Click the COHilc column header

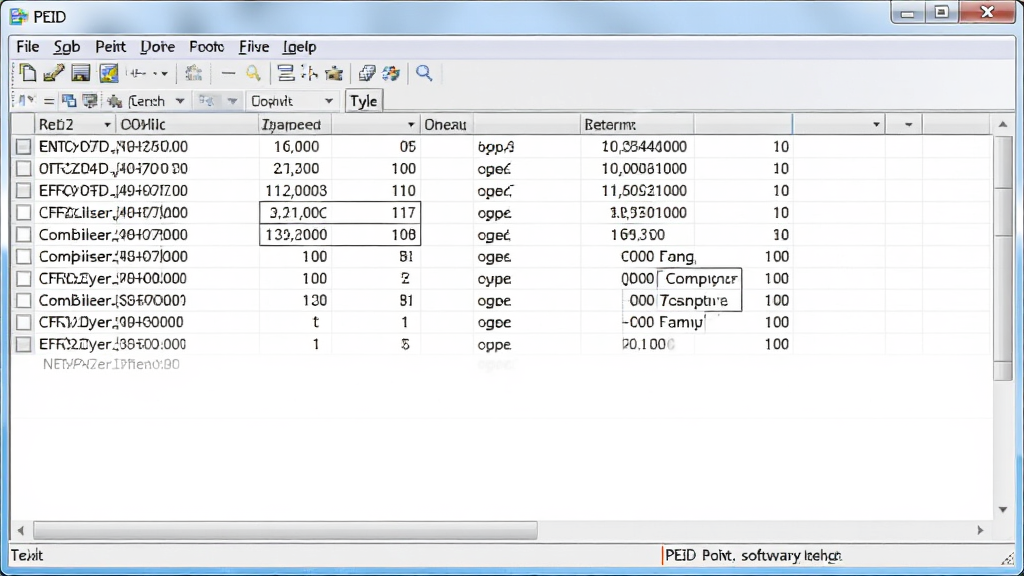pos(187,125)
